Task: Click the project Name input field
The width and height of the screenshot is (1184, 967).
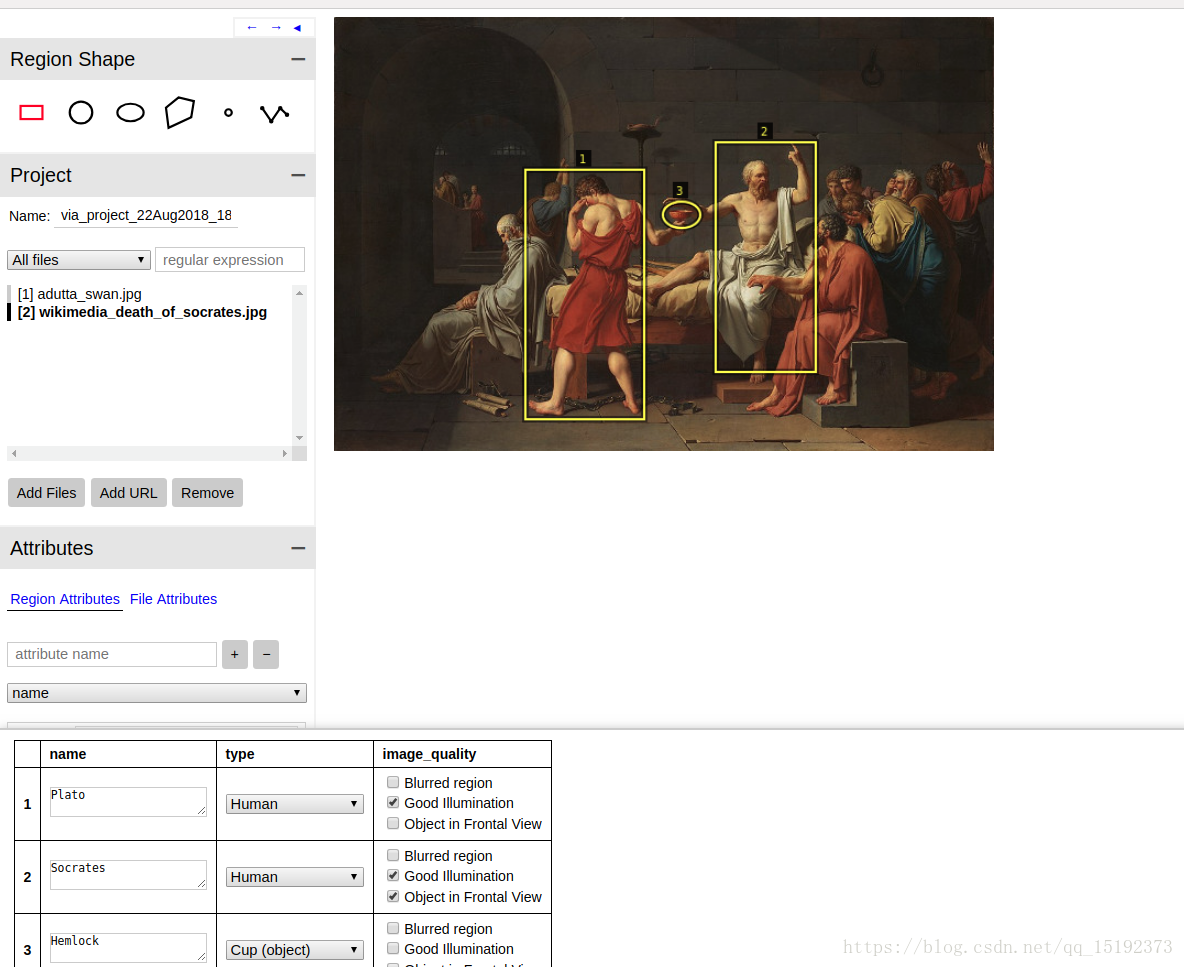Action: (x=146, y=216)
